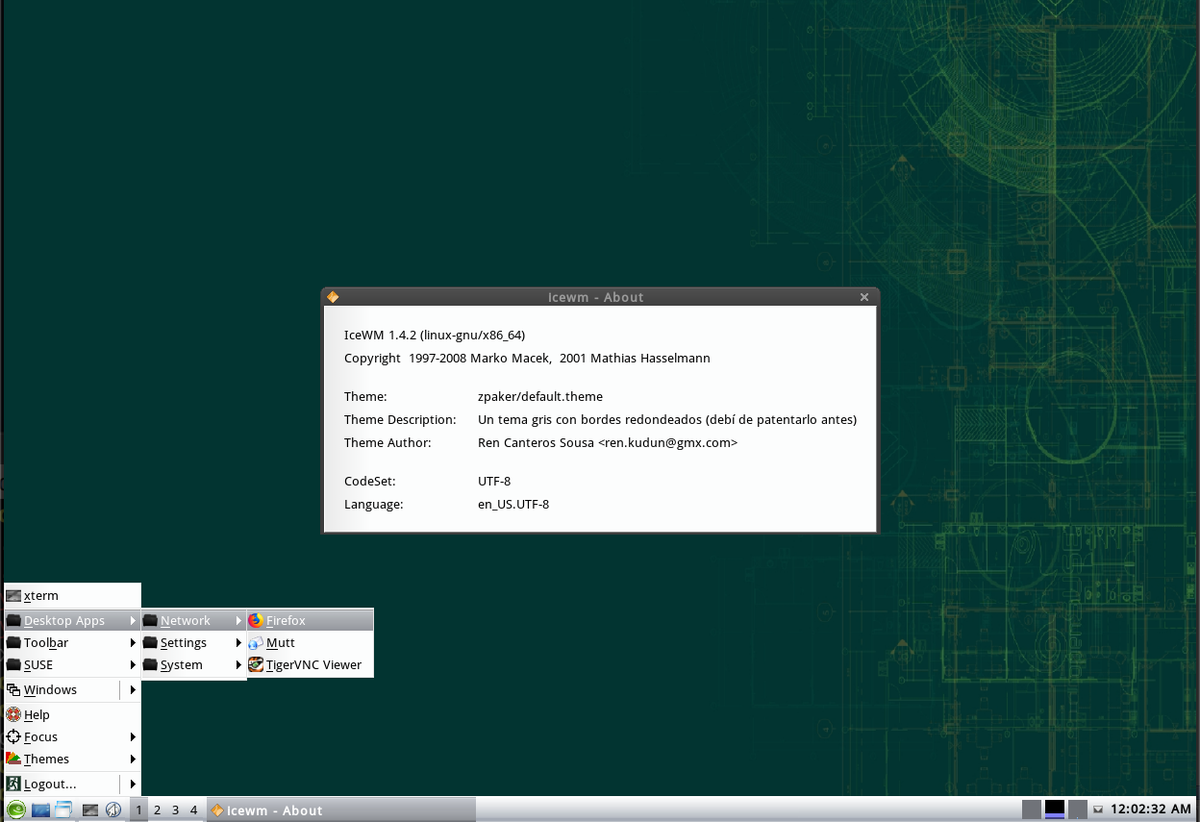Launch the terminal icon in taskbar
Viewport: 1200px width, 822px height.
tap(89, 810)
